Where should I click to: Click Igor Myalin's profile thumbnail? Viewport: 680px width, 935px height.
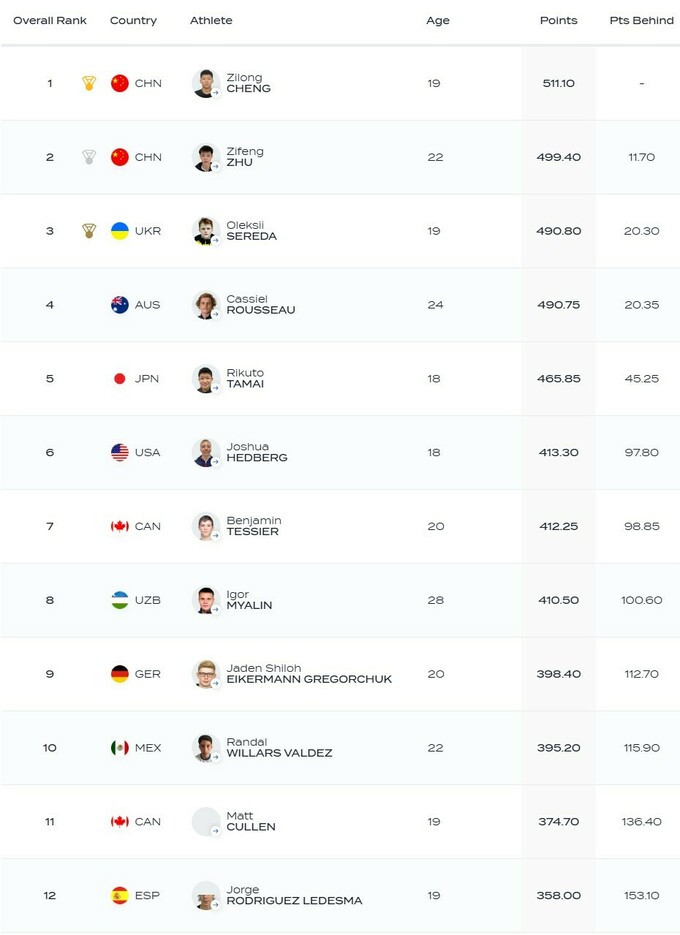pos(206,600)
